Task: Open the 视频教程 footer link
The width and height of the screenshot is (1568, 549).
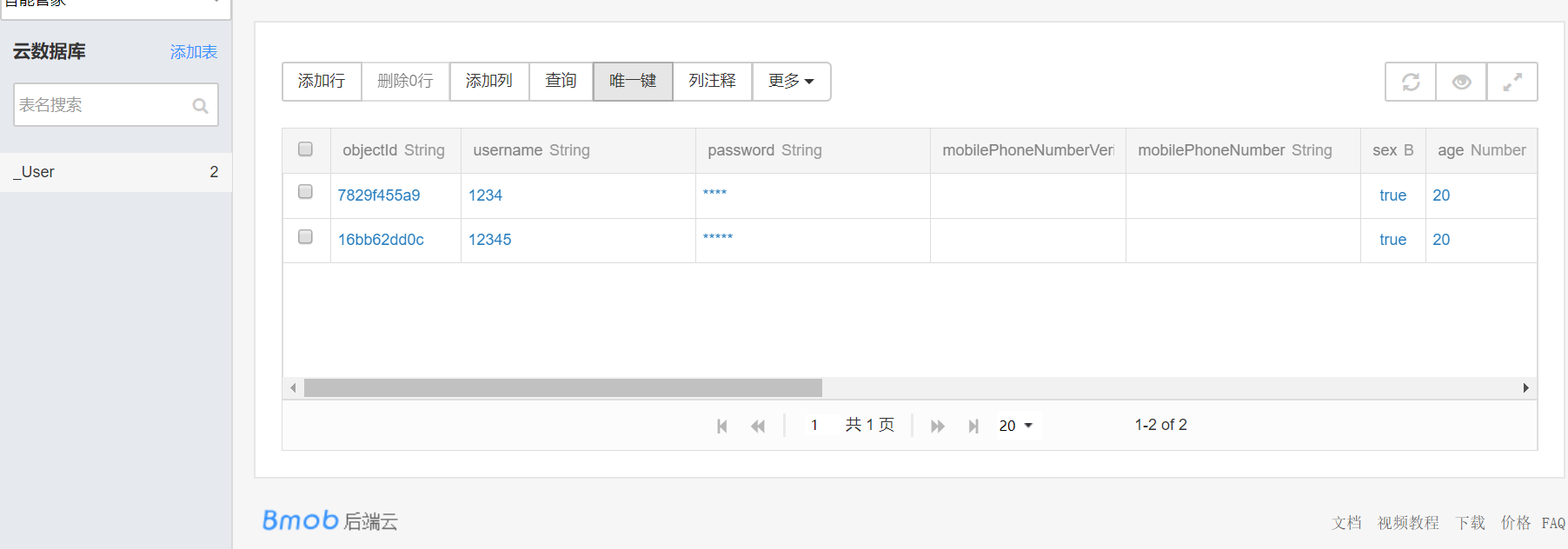Action: (1408, 523)
